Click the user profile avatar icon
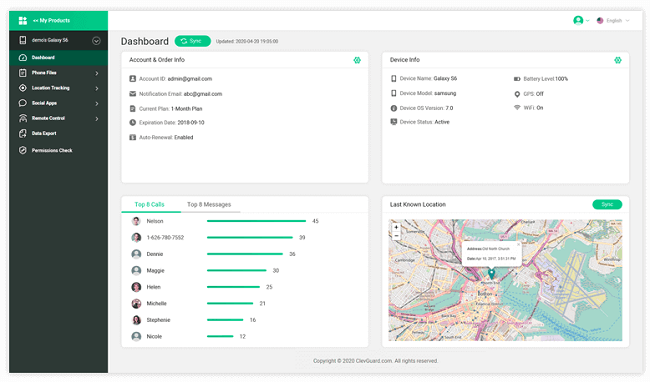The height and width of the screenshot is (382, 650). tap(578, 20)
